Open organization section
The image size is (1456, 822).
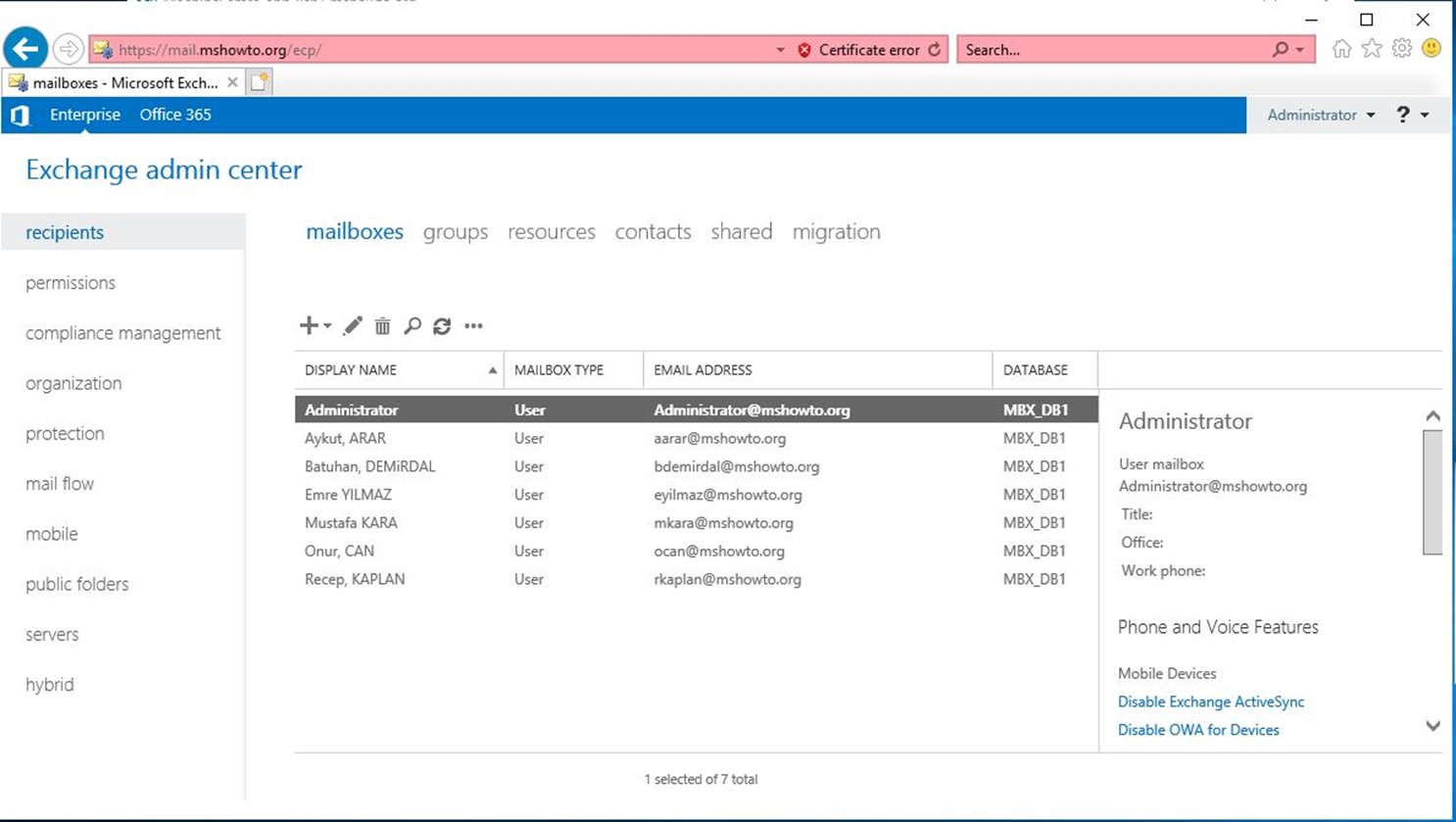(73, 383)
